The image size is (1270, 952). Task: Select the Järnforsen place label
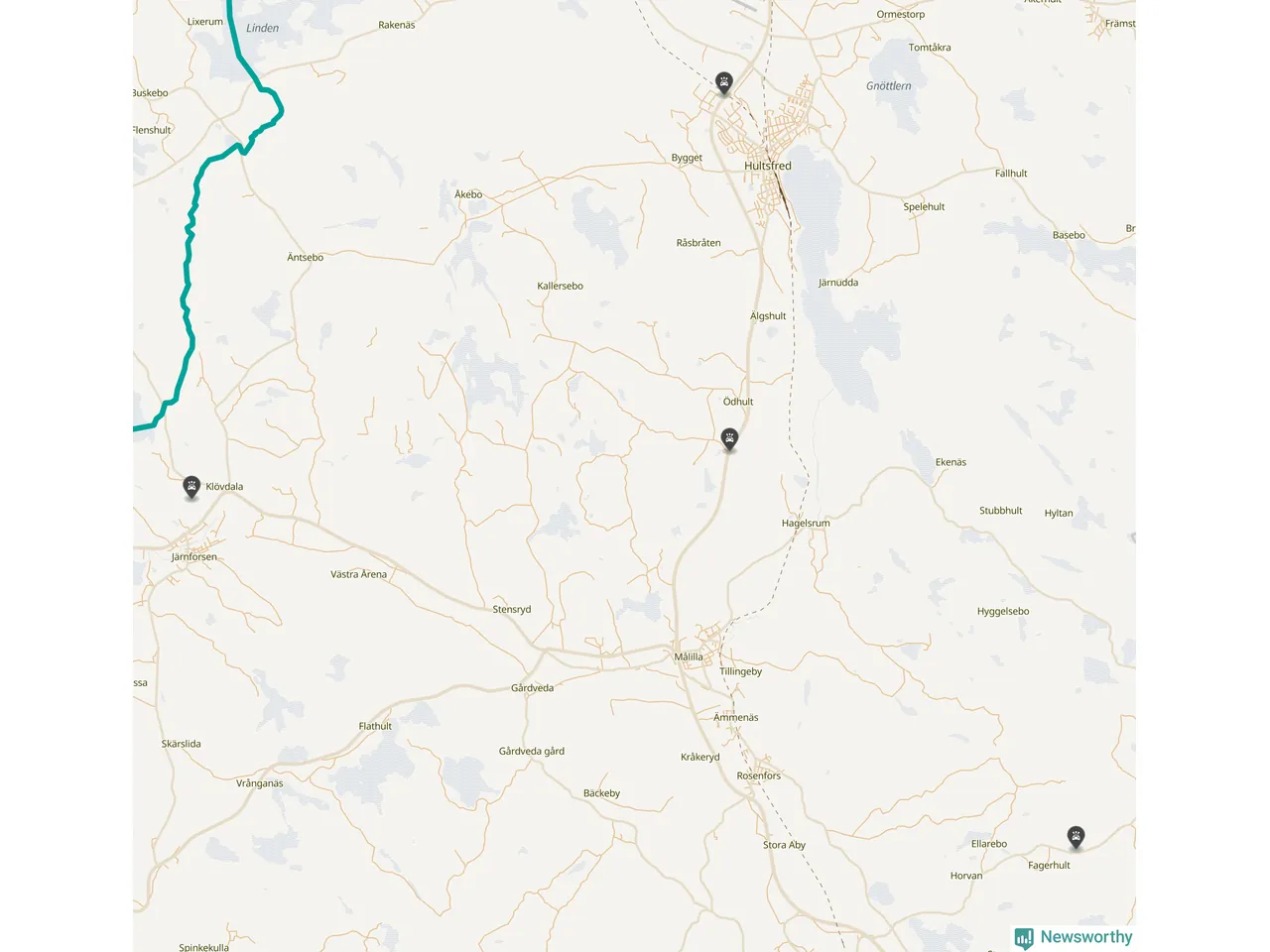click(x=194, y=556)
